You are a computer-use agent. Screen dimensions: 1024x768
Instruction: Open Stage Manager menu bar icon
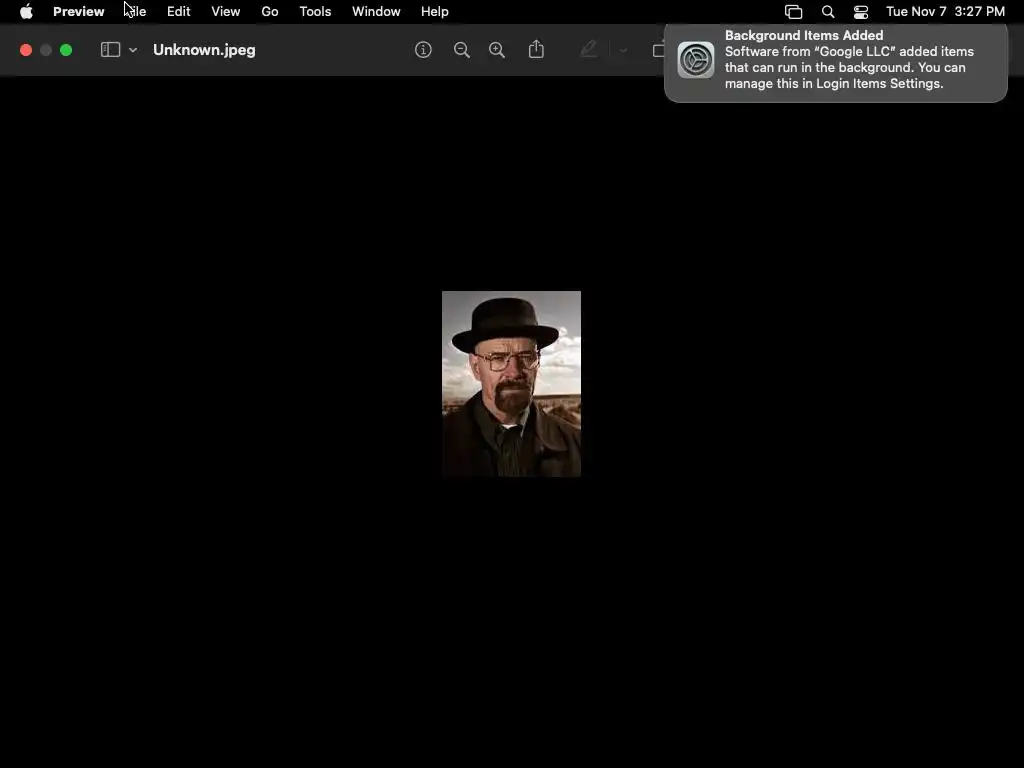(793, 12)
